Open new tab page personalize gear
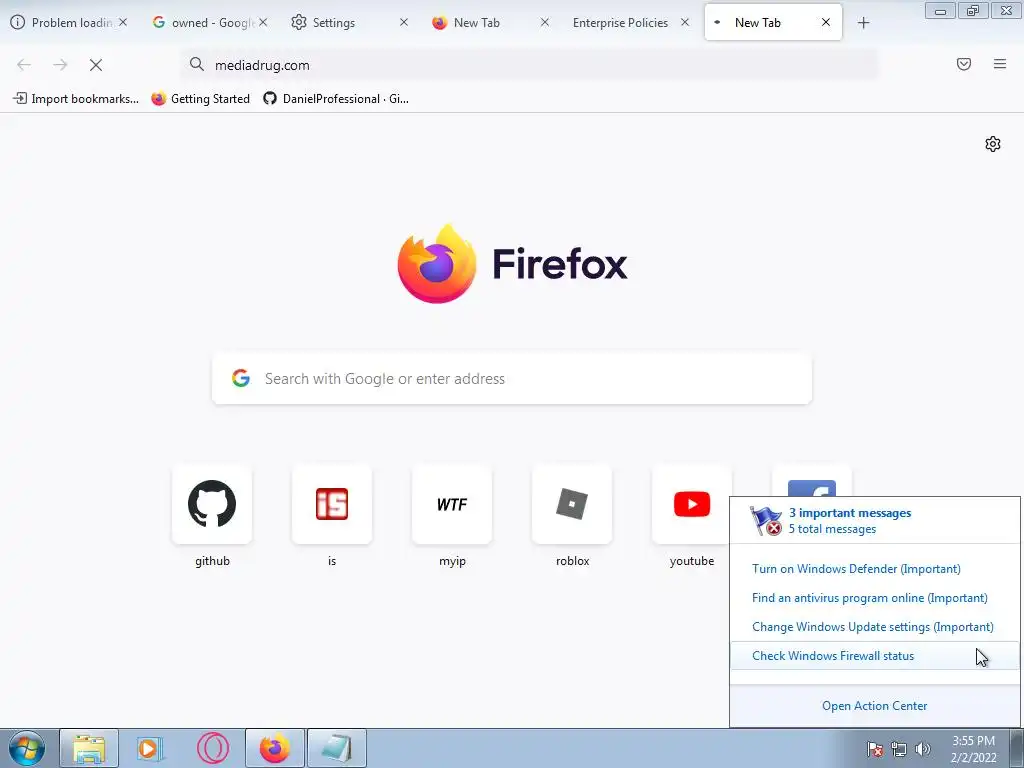 (993, 144)
